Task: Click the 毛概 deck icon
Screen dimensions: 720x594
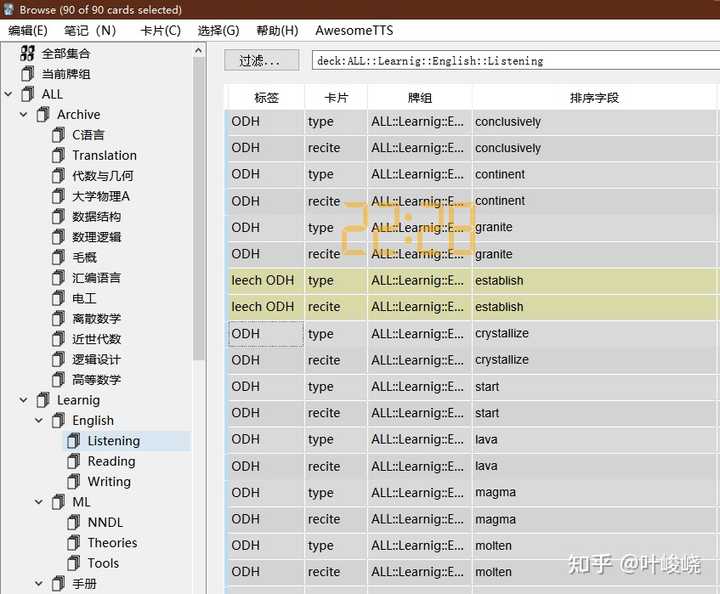Action: [x=58, y=257]
